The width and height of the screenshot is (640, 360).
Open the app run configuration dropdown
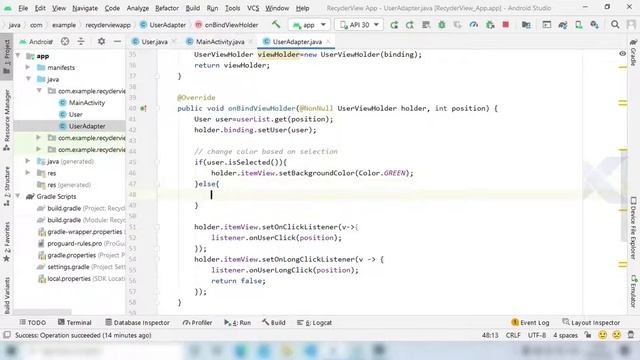(309, 25)
